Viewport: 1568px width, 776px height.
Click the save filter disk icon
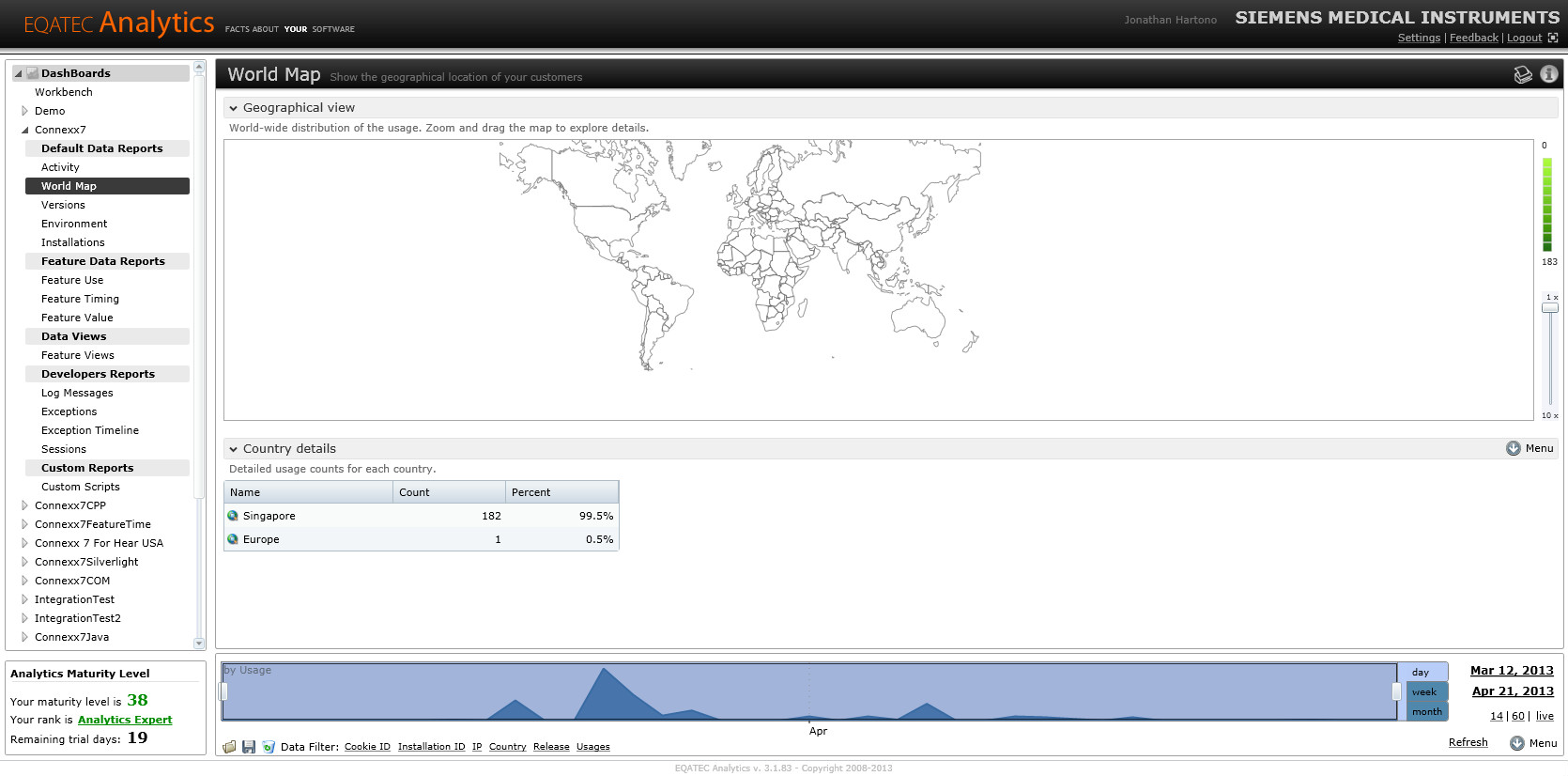[x=249, y=747]
